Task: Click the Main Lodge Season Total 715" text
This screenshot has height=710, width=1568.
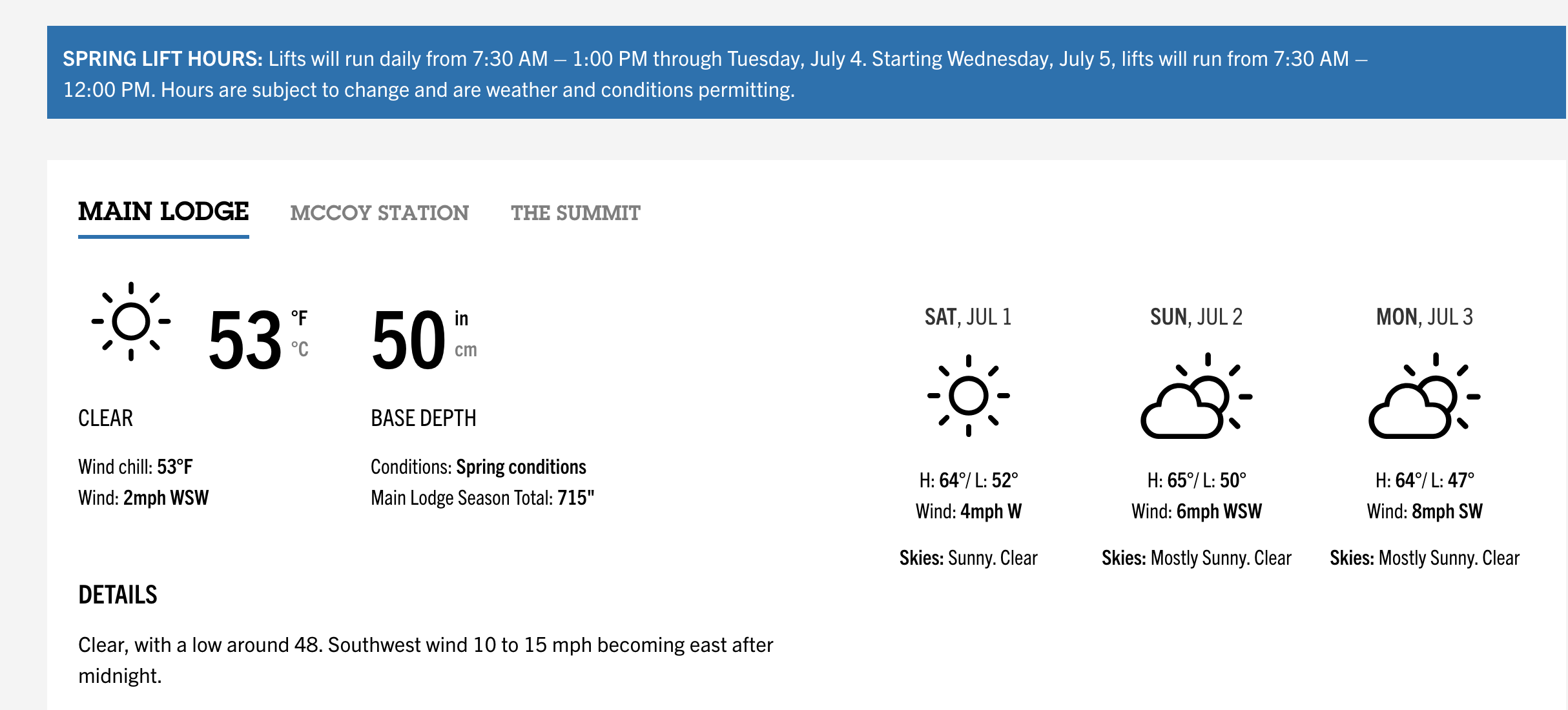Action: [482, 498]
